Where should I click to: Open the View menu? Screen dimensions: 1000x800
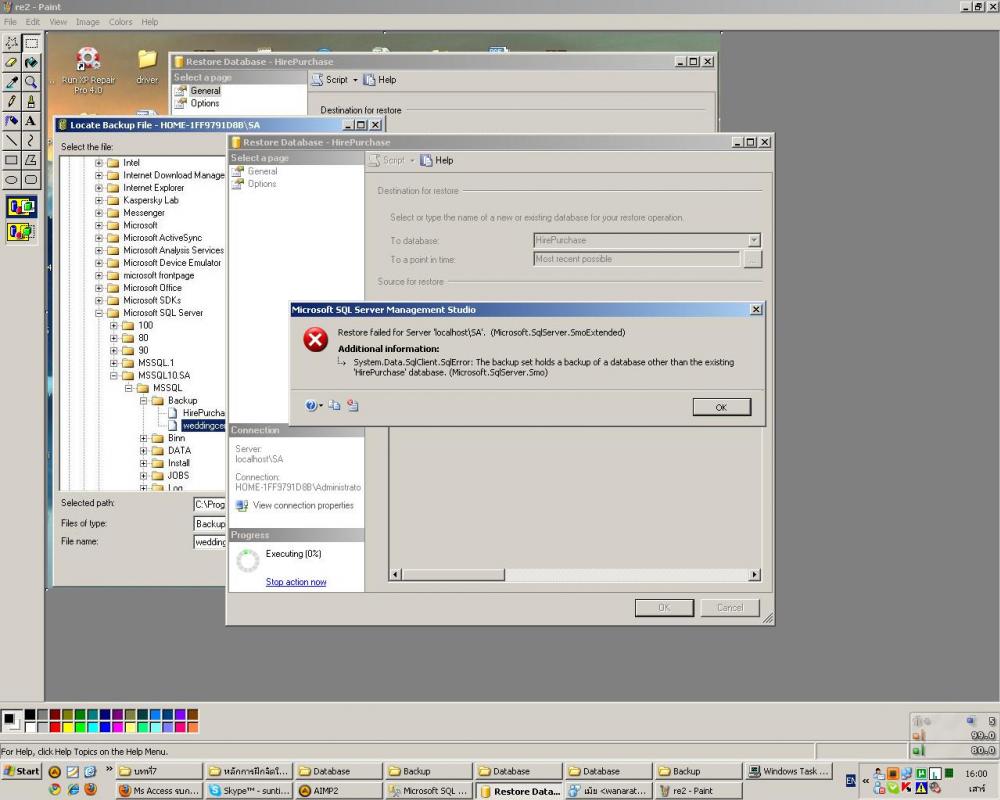point(58,22)
